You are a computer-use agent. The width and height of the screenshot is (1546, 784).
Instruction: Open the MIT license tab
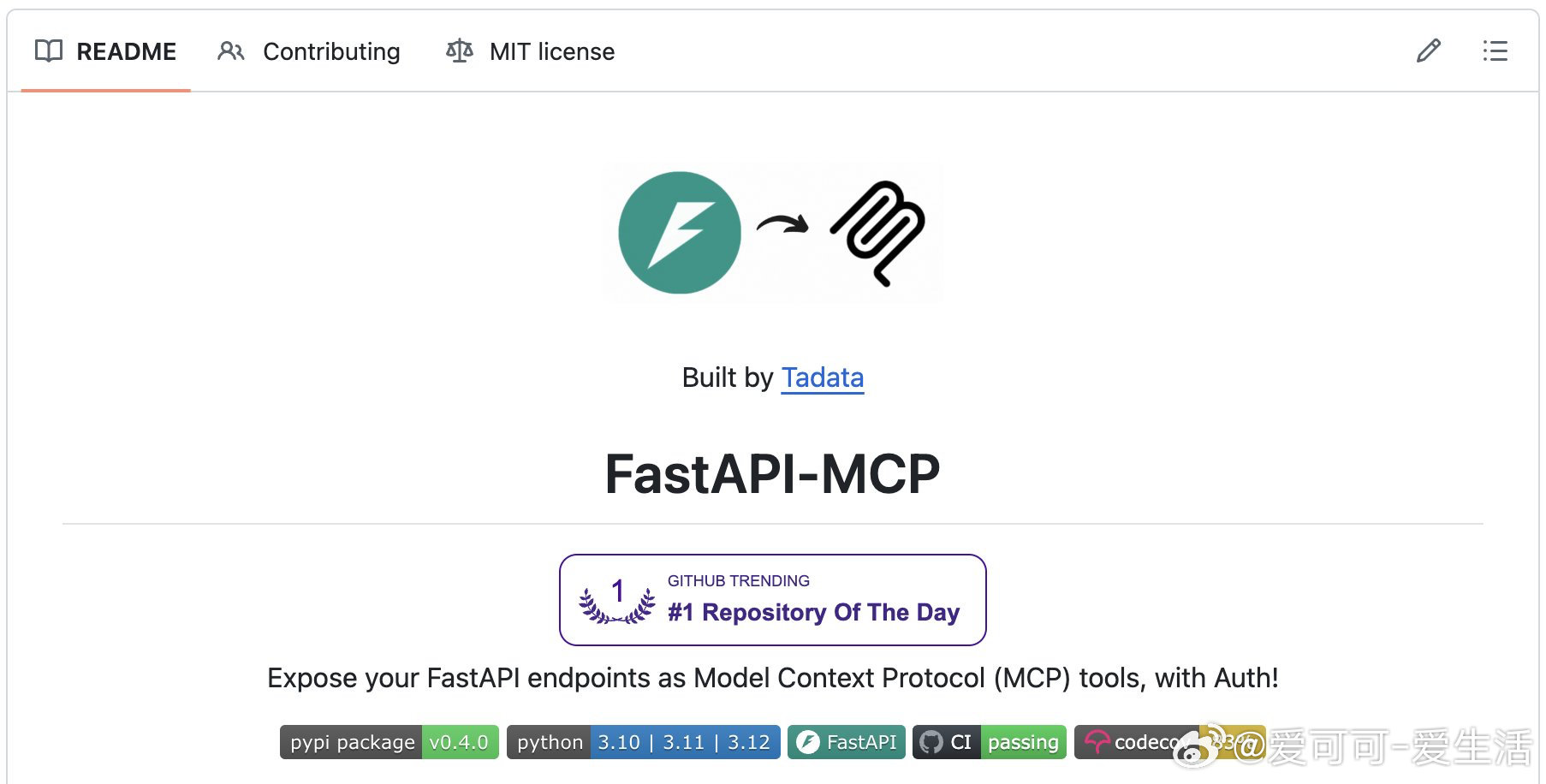click(x=531, y=51)
